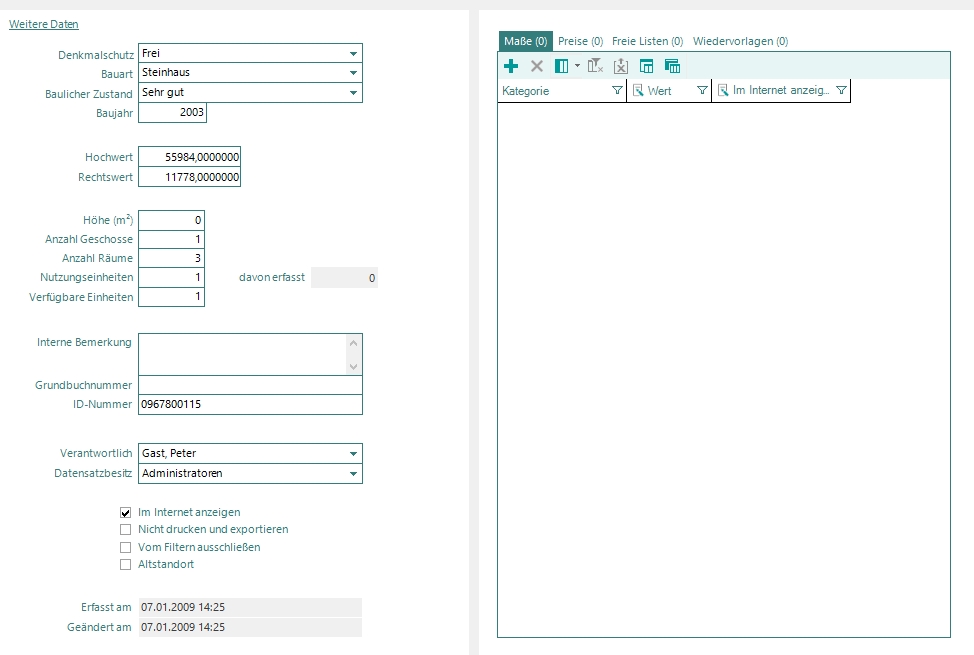This screenshot has height=655, width=974.
Task: Open the Bauart dropdown list
Action: pos(353,73)
